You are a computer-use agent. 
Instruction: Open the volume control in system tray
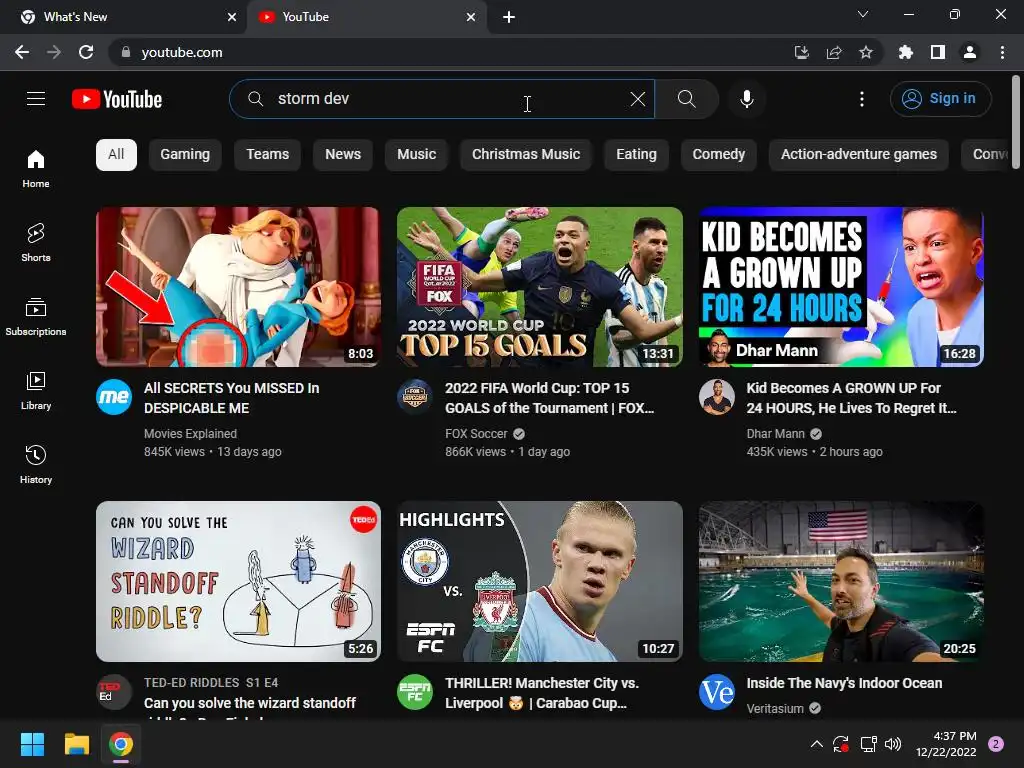point(893,744)
